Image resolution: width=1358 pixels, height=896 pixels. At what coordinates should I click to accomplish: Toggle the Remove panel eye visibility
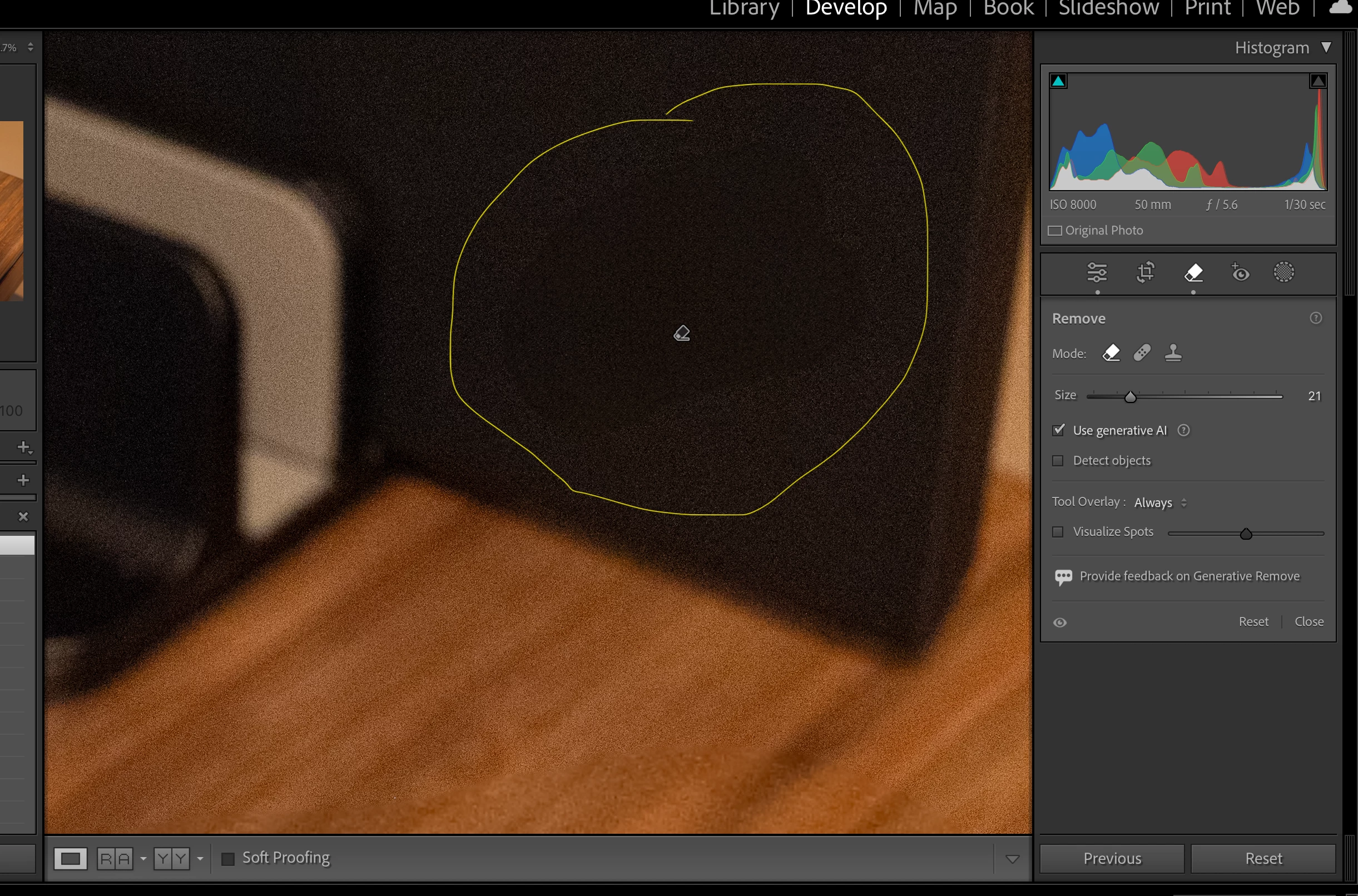[1060, 623]
